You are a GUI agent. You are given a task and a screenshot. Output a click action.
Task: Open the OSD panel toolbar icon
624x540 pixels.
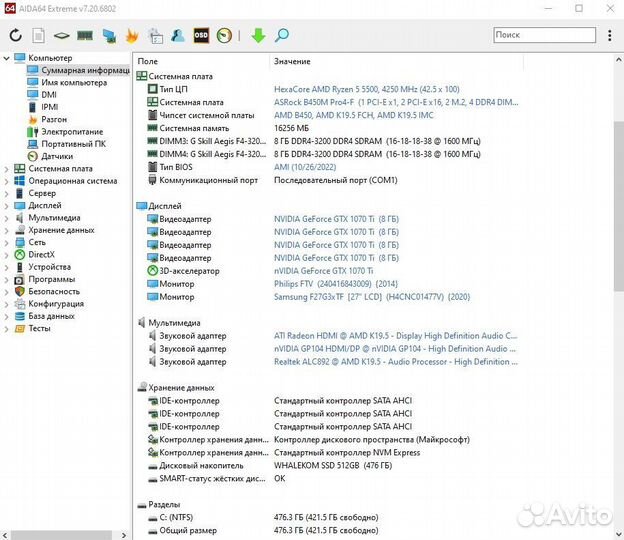[201, 35]
